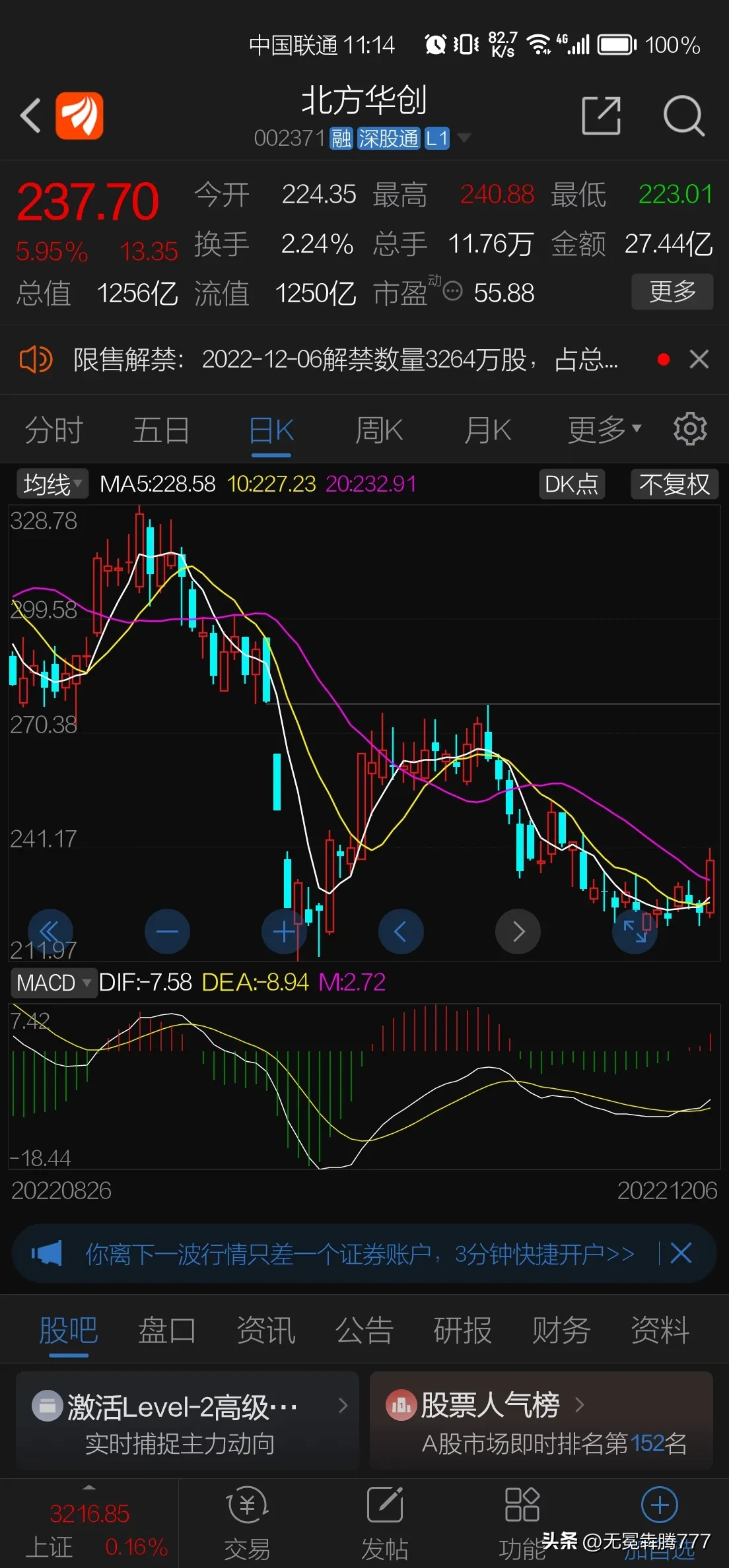Switch to the 周K chart tab
The width and height of the screenshot is (729, 1568).
click(x=379, y=430)
